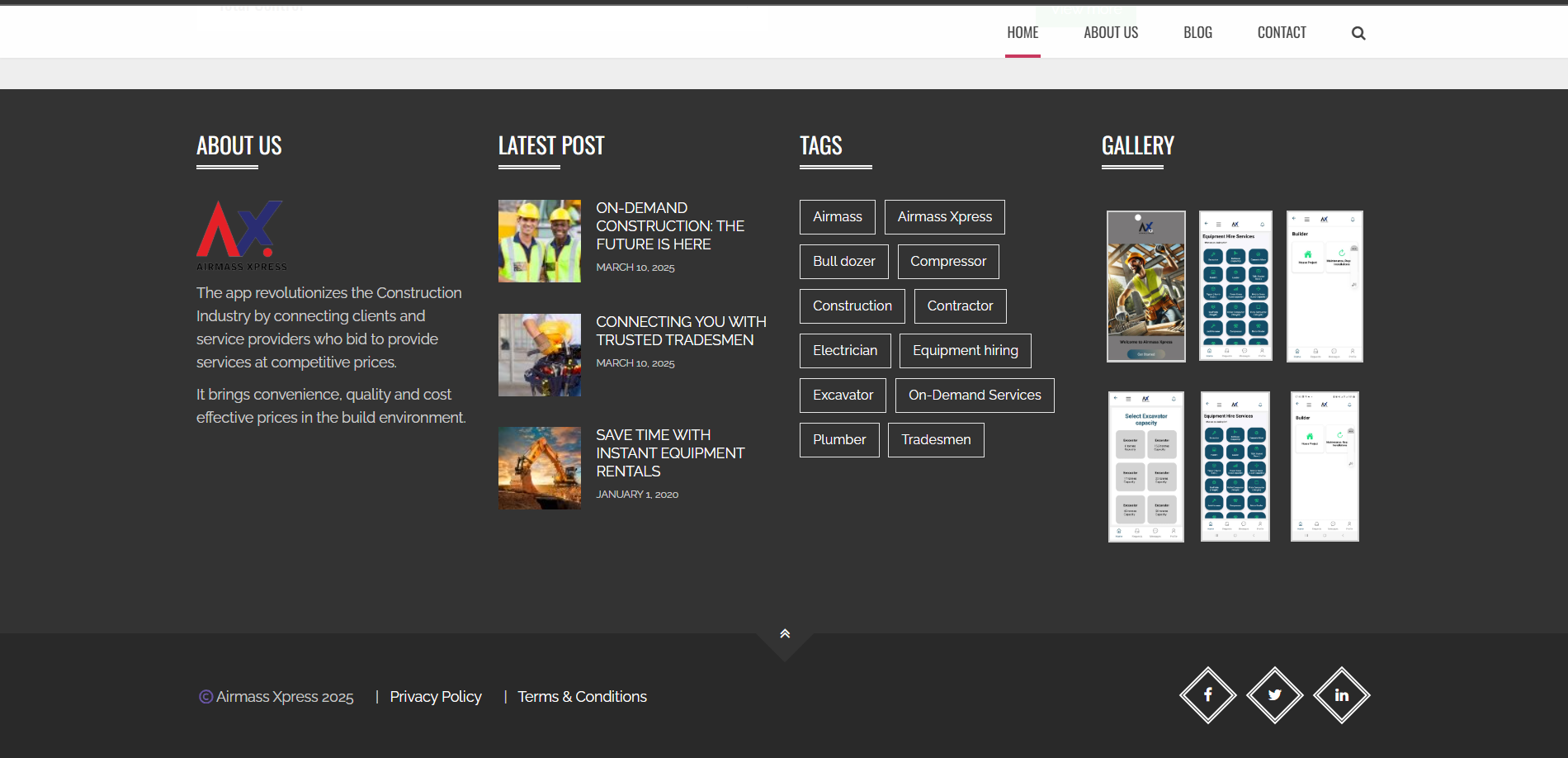Open the About Us menu item
The image size is (1568, 758).
1110,33
